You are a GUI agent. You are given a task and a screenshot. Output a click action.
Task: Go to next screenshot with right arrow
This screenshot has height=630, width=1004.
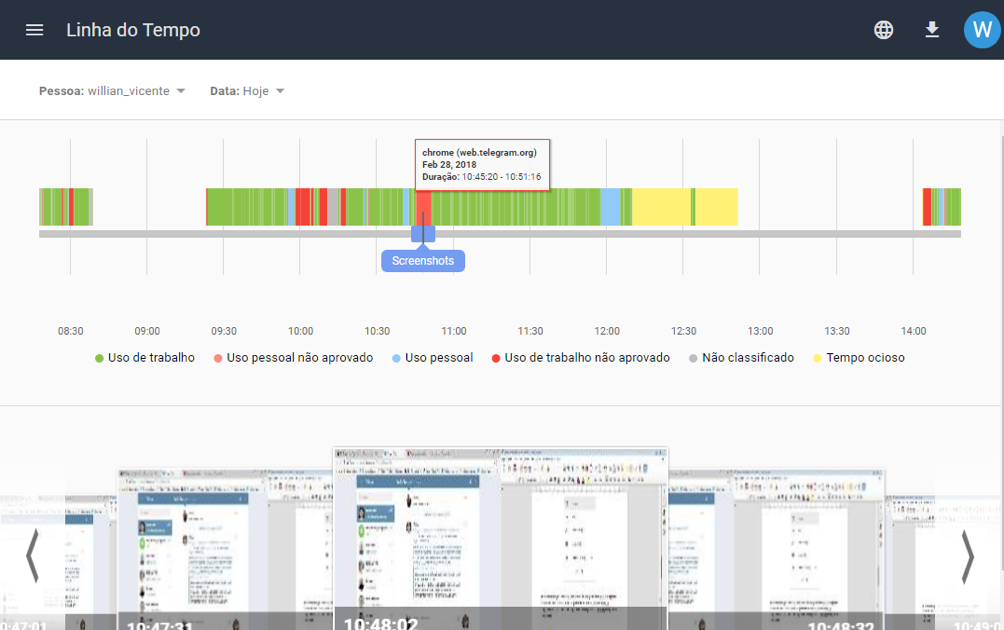[967, 556]
